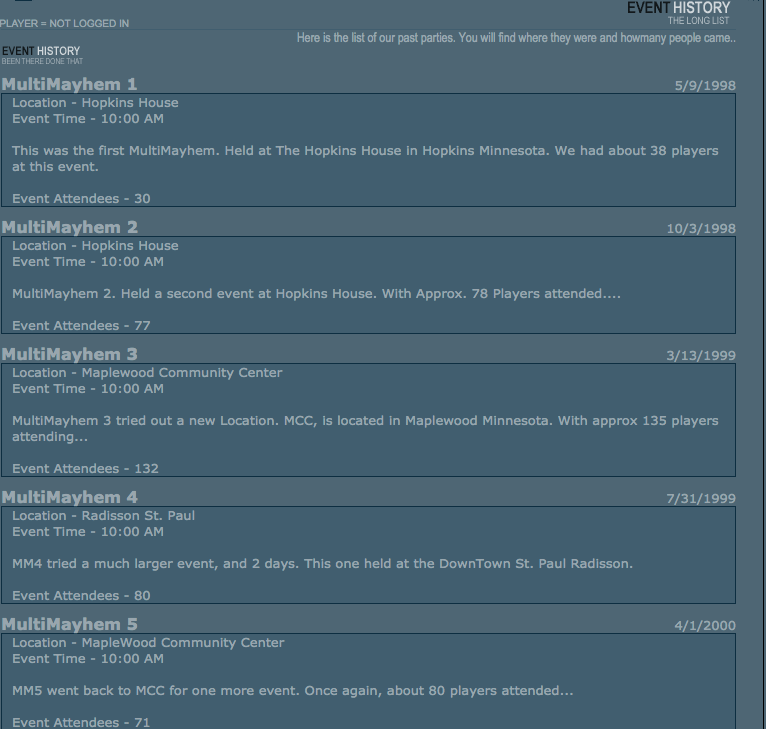Click the 7/31/1999 date label
The height and width of the screenshot is (729, 766).
701,498
